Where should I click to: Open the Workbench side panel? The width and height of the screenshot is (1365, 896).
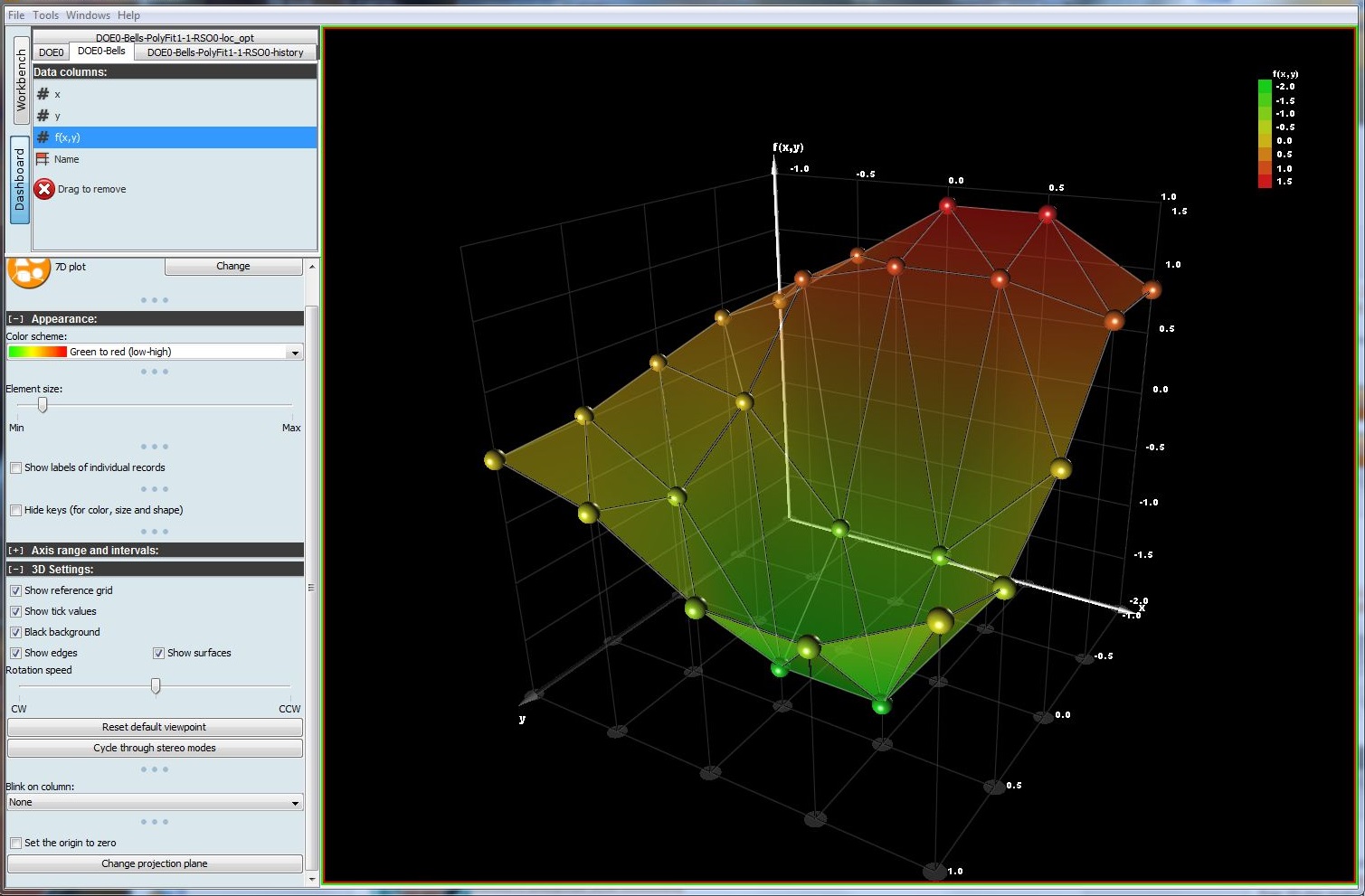point(20,80)
